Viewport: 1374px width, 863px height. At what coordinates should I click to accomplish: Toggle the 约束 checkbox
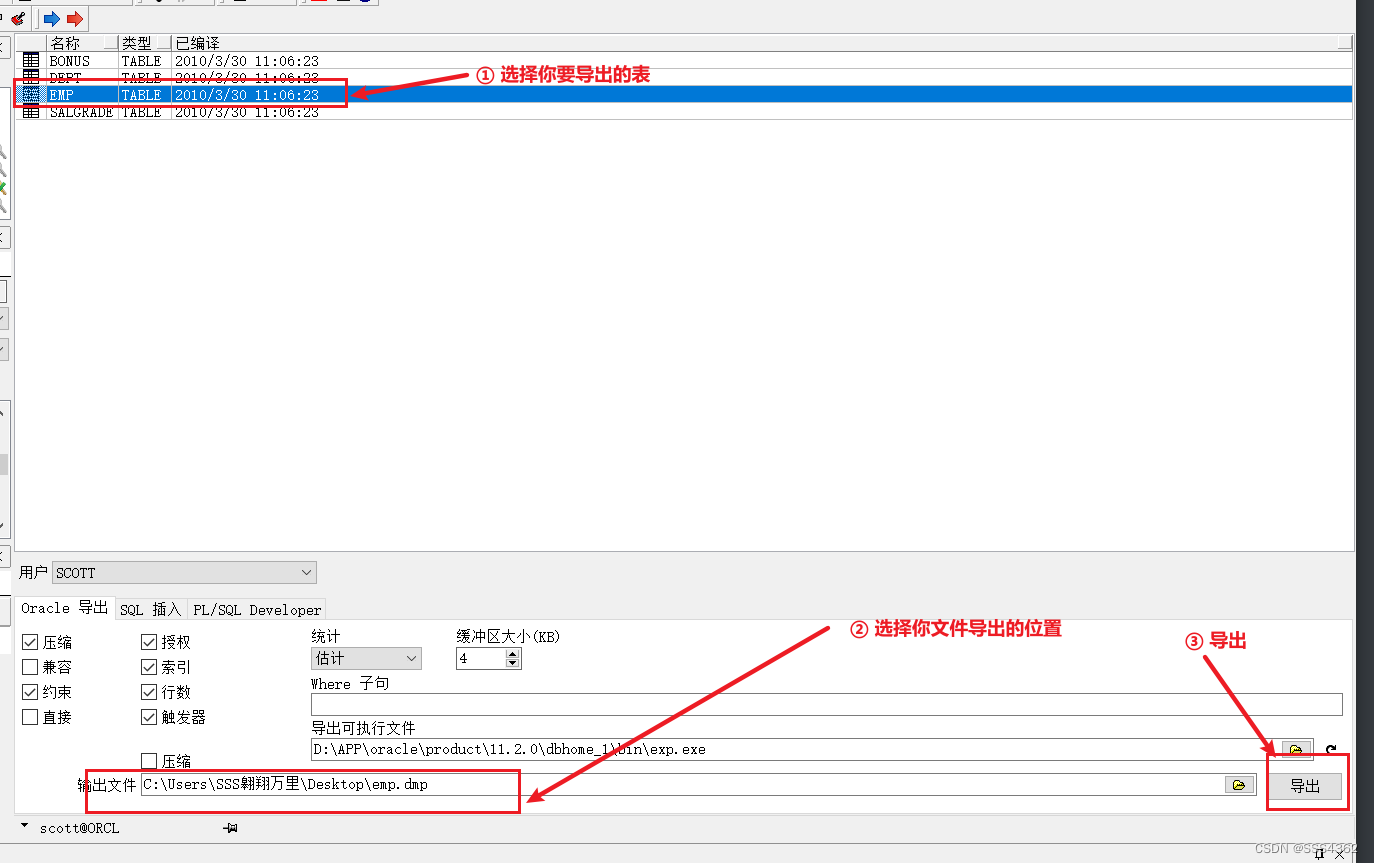(30, 692)
